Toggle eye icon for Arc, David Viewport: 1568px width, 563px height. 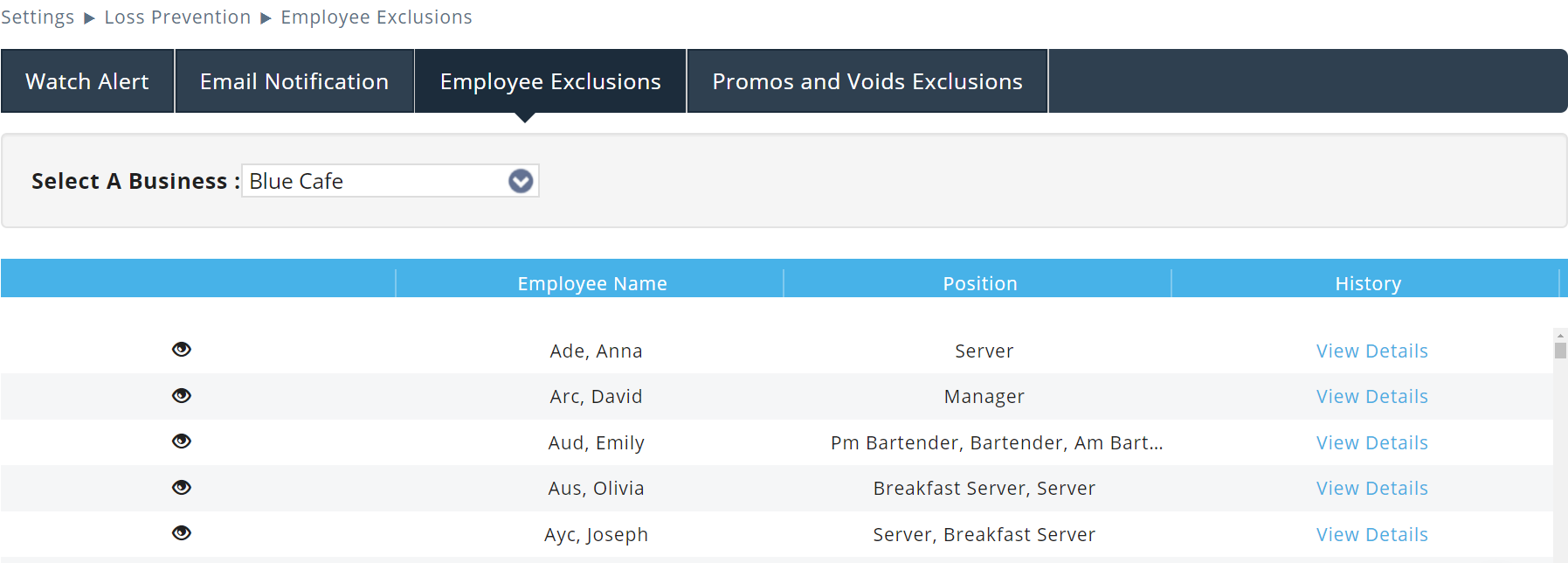(181, 395)
